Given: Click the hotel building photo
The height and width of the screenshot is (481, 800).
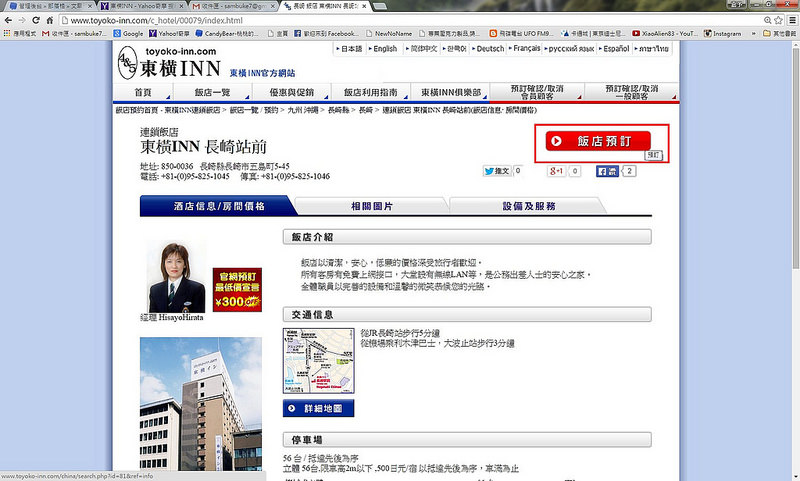Looking at the screenshot, I should [201, 403].
